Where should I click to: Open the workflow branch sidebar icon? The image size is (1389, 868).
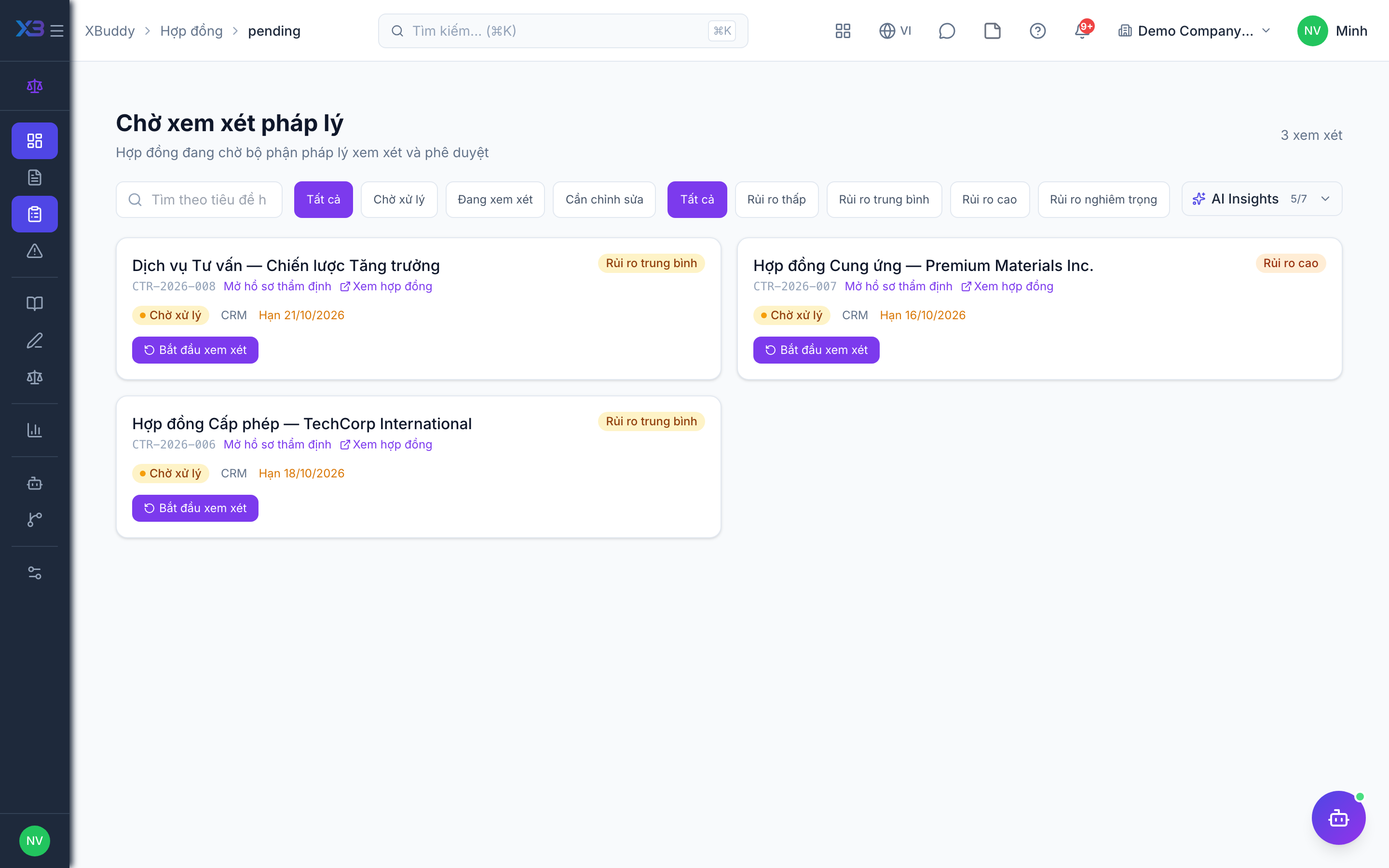point(34,519)
